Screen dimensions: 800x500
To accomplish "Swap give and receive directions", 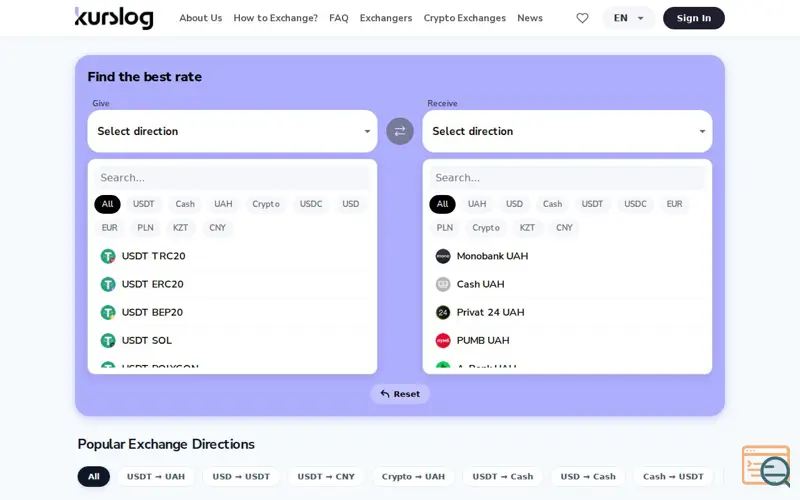I will coord(399,131).
